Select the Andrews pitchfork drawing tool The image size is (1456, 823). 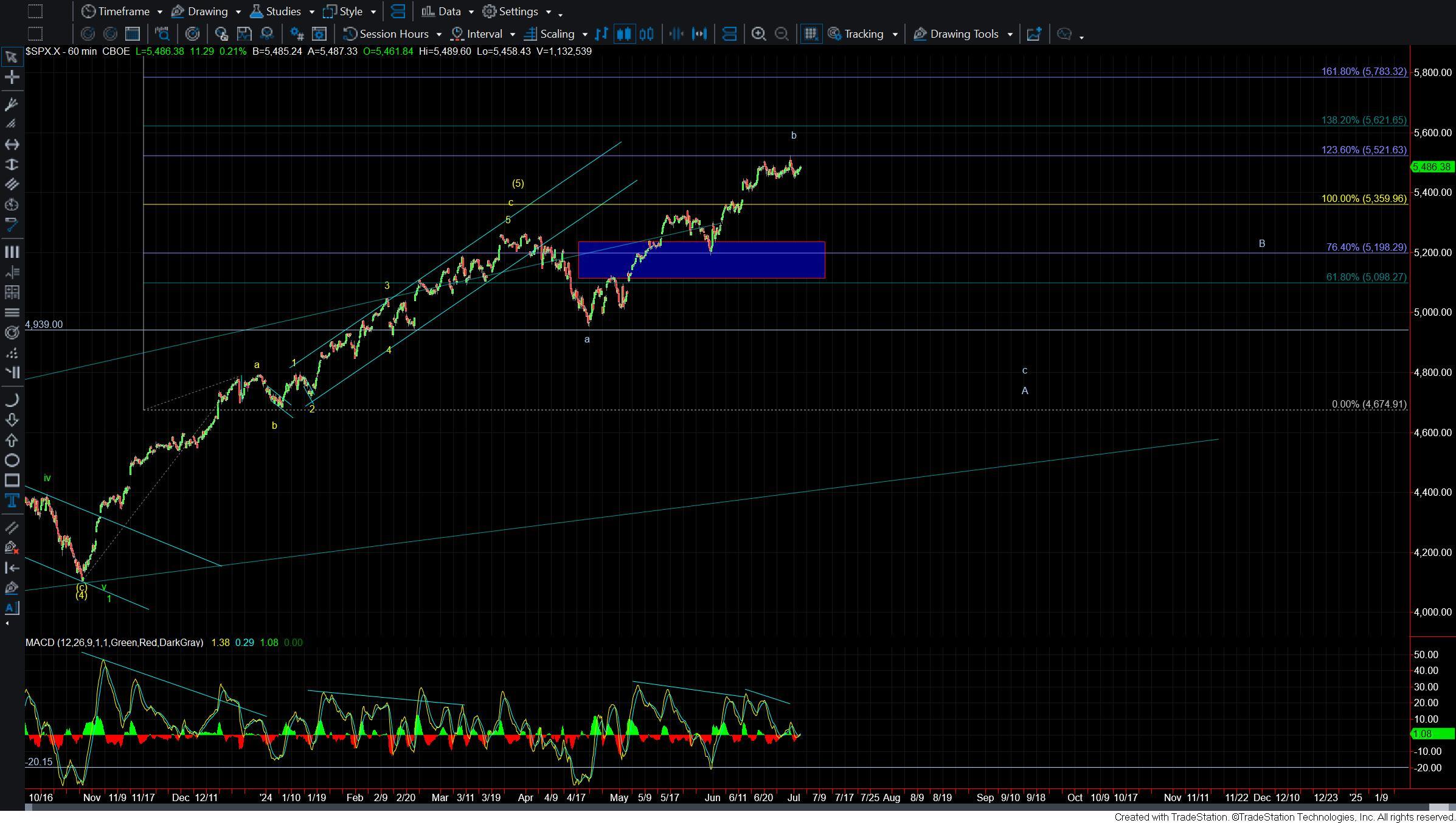click(x=12, y=104)
